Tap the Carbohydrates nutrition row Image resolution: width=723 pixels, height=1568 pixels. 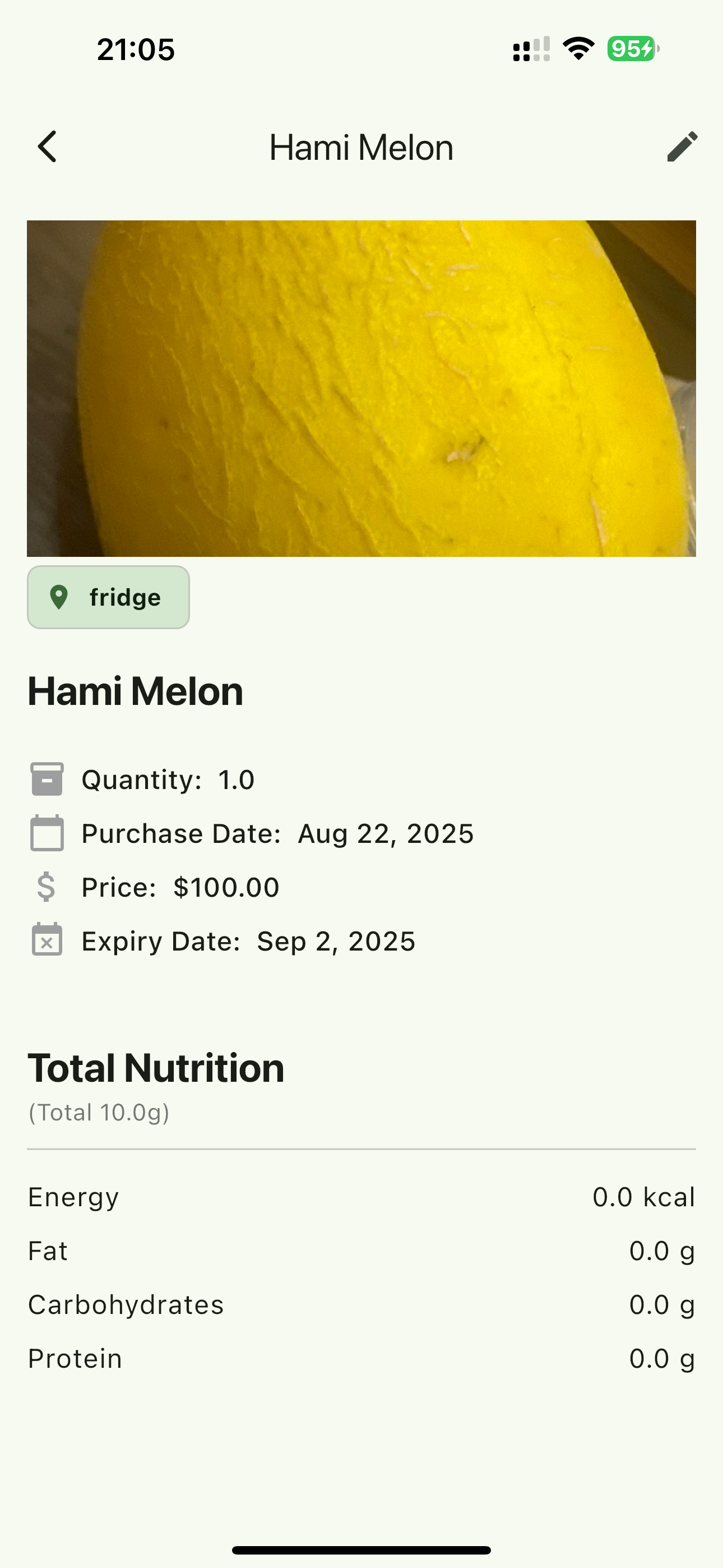(361, 1304)
